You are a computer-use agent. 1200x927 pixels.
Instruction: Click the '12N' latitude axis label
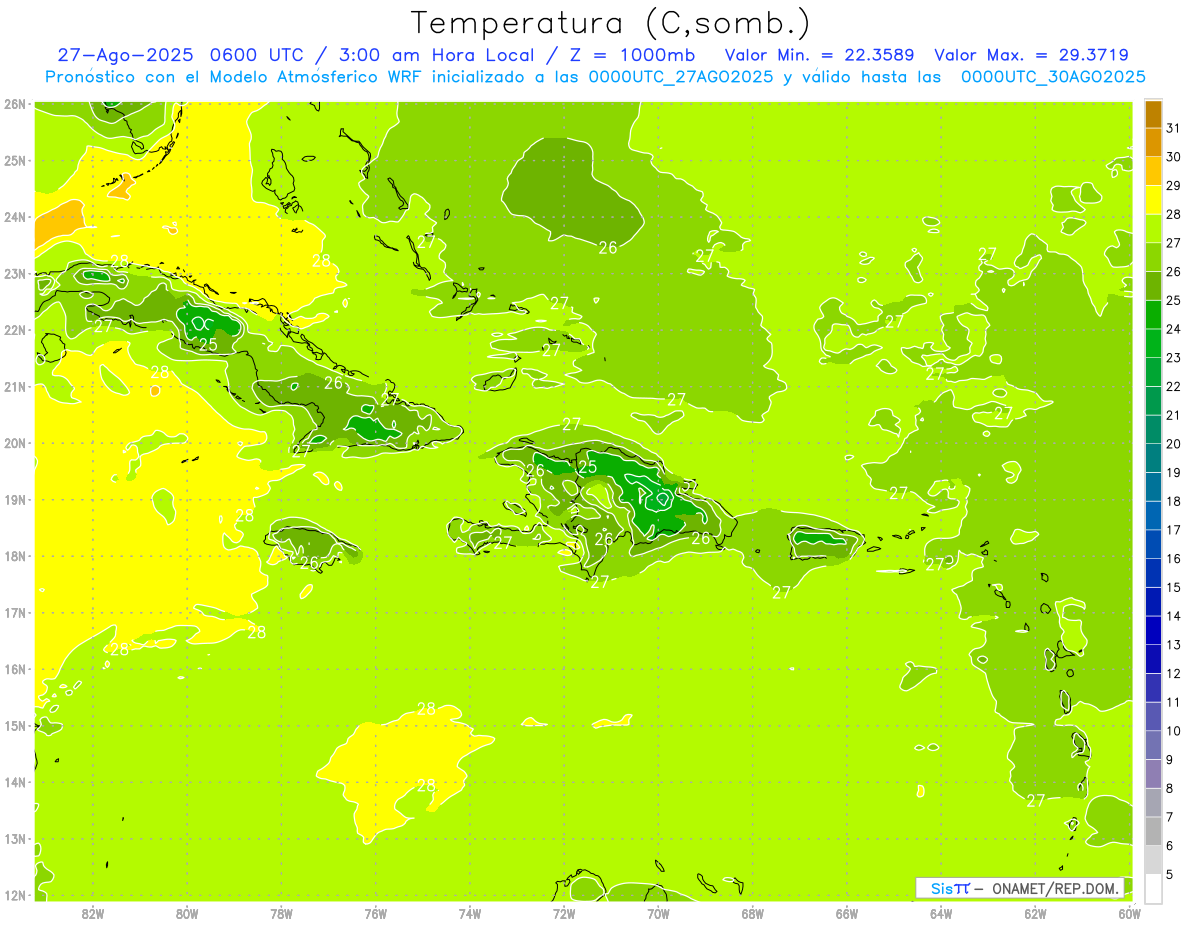pos(15,895)
